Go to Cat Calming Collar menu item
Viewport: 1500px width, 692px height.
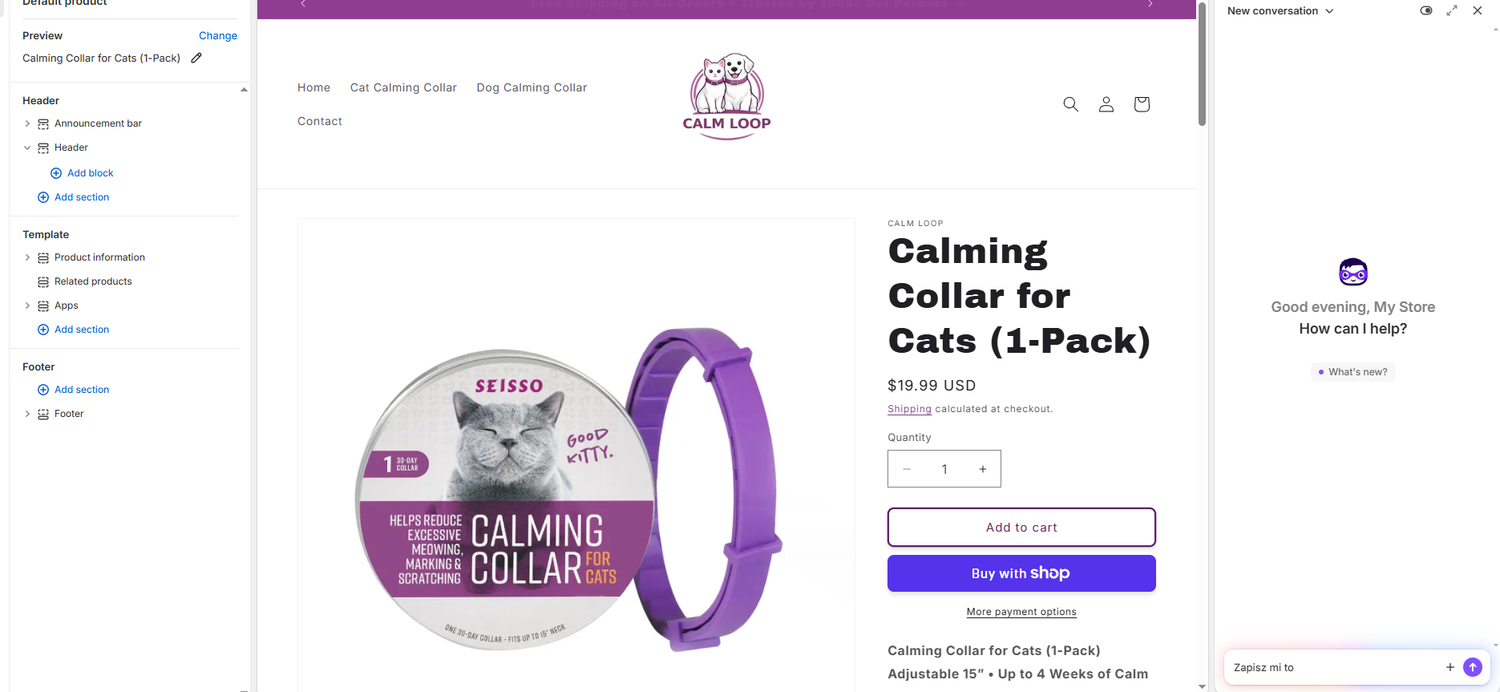(403, 88)
